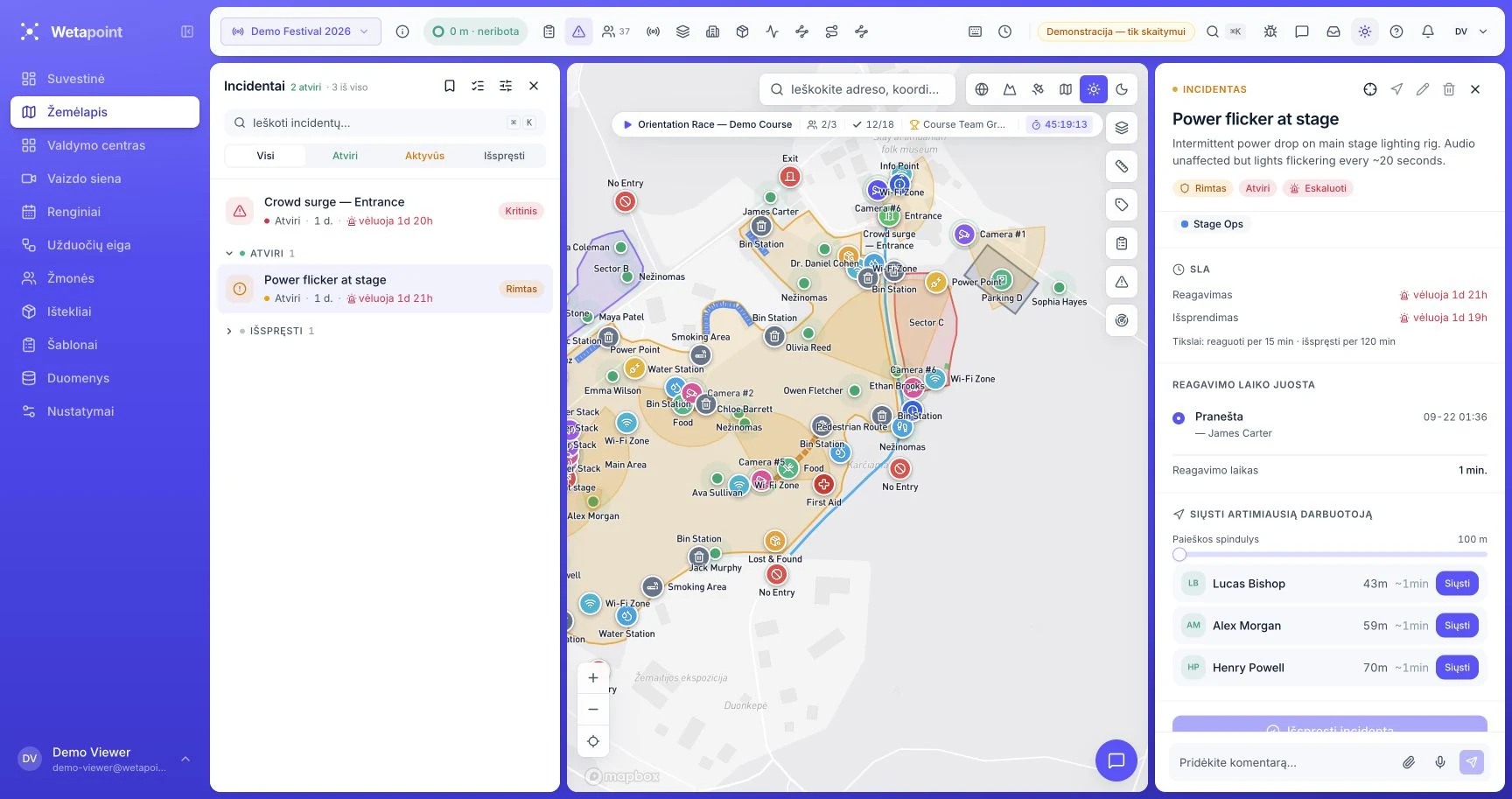Click the Pridėkite komentarą comment field
The image size is (1512, 799).
pyautogui.click(x=1286, y=762)
